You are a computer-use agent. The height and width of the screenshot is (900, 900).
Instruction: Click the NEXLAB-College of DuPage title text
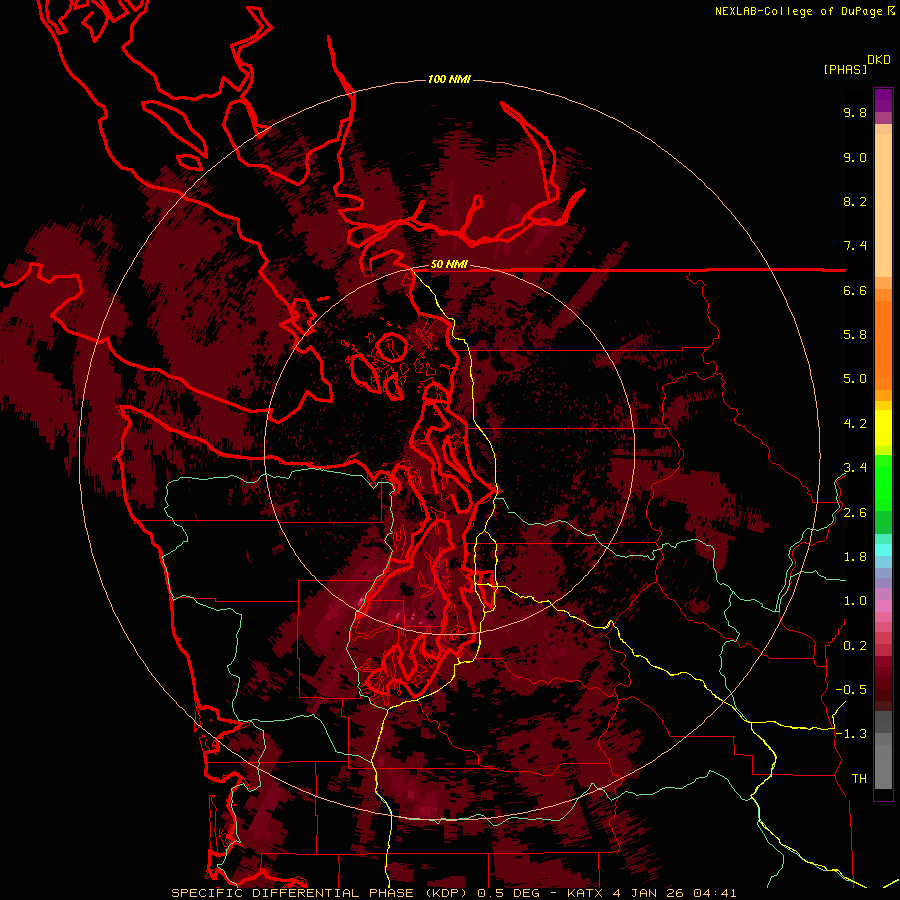799,11
